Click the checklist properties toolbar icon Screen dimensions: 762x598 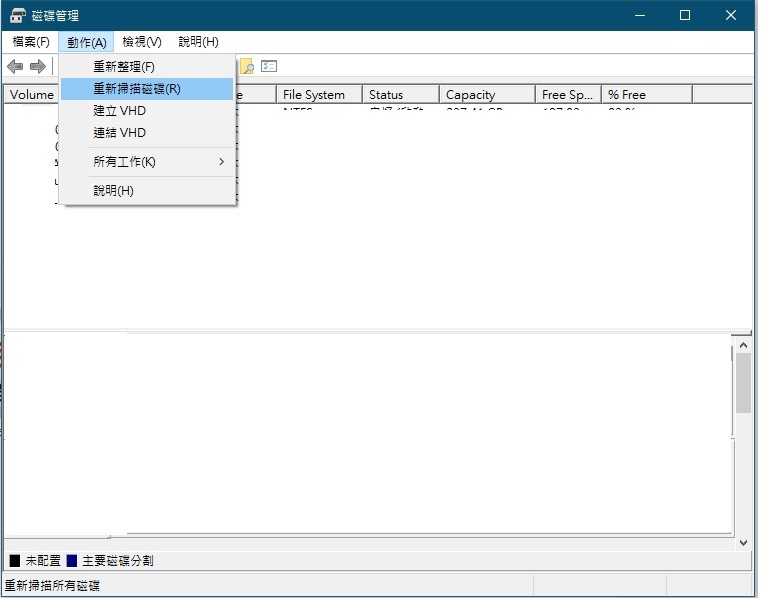[x=269, y=66]
